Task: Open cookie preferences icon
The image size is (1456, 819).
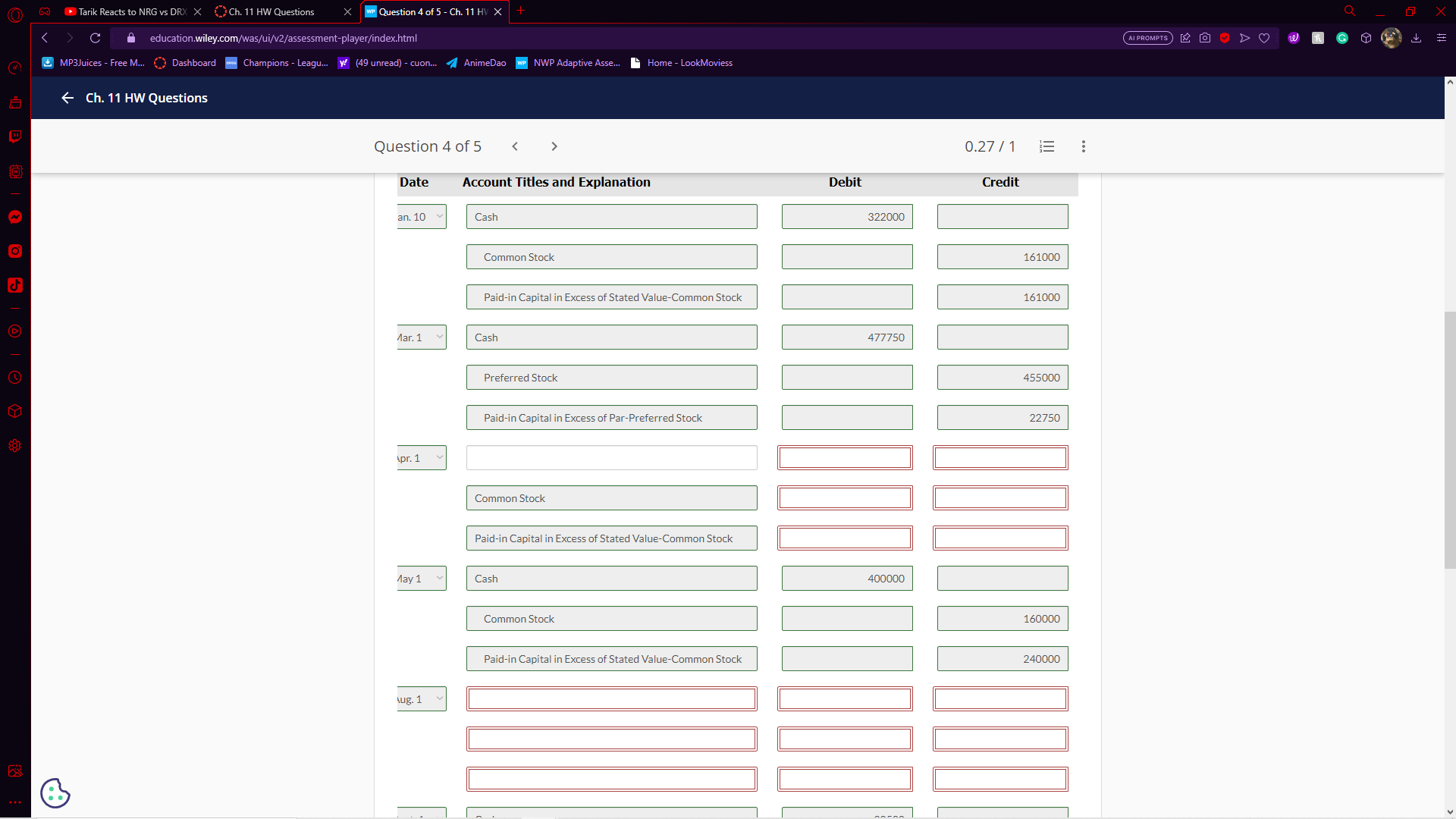Action: pyautogui.click(x=55, y=793)
